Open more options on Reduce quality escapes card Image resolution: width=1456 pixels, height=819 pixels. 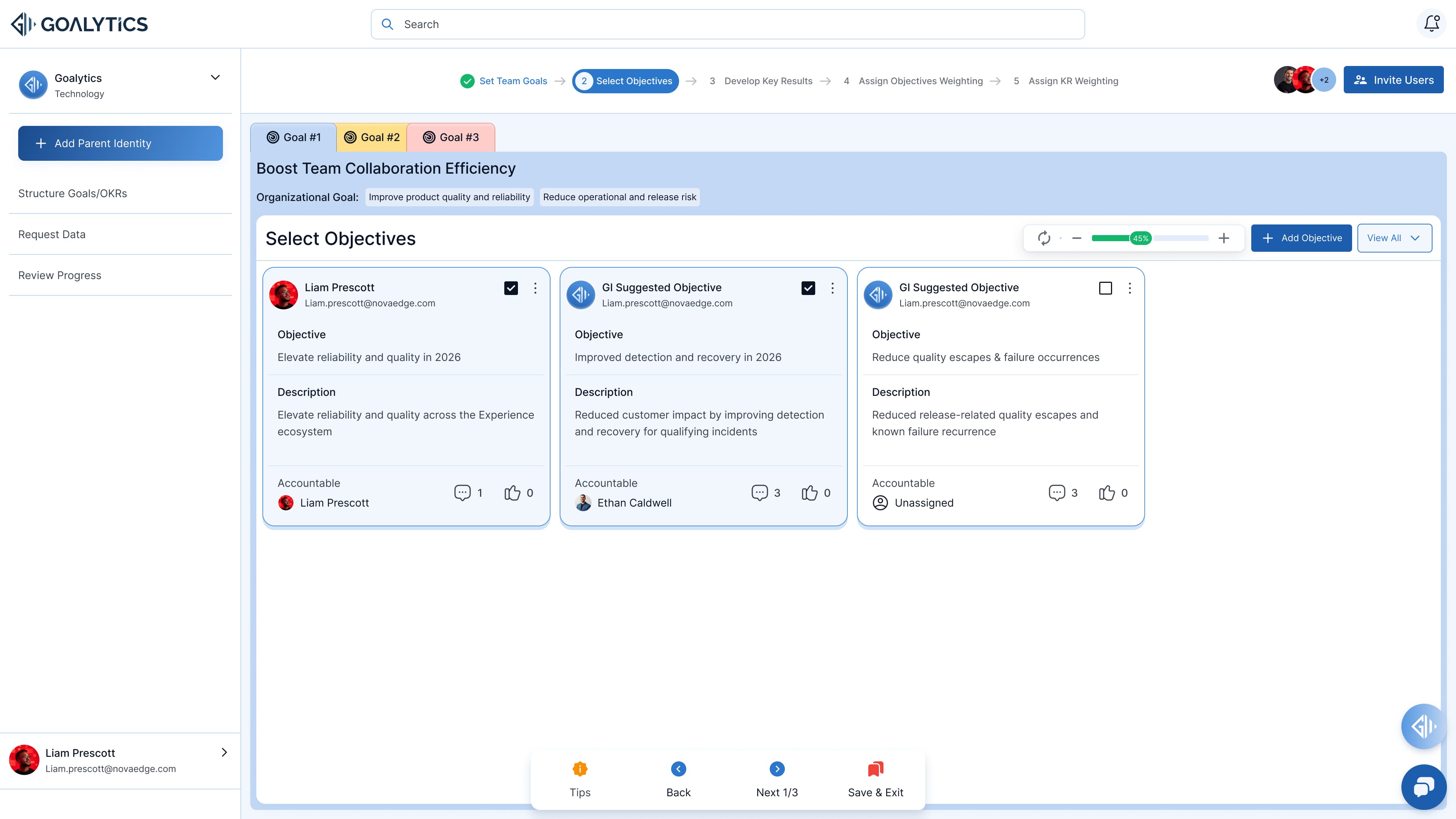pyautogui.click(x=1130, y=288)
